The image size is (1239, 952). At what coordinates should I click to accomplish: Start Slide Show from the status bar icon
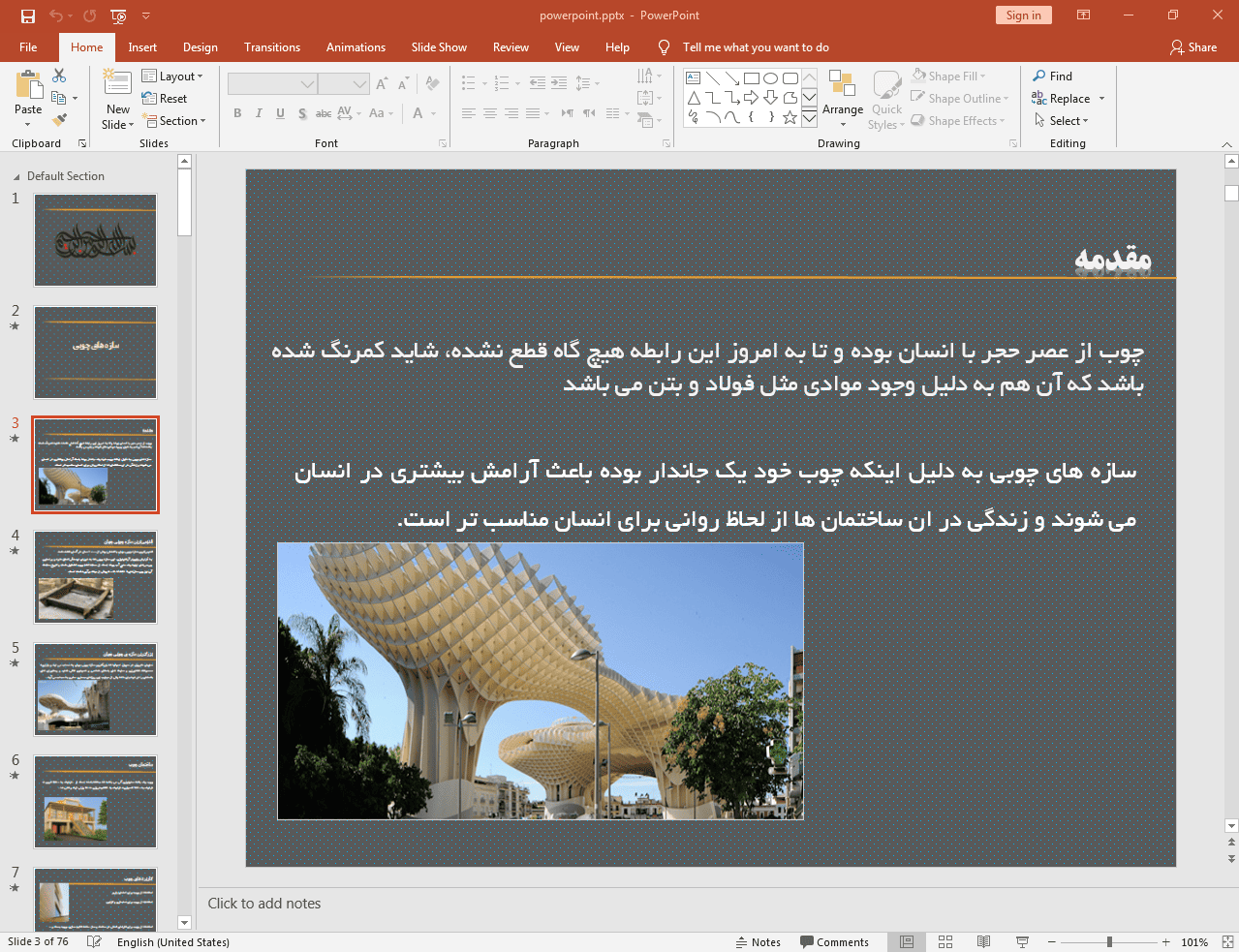pyautogui.click(x=1022, y=941)
